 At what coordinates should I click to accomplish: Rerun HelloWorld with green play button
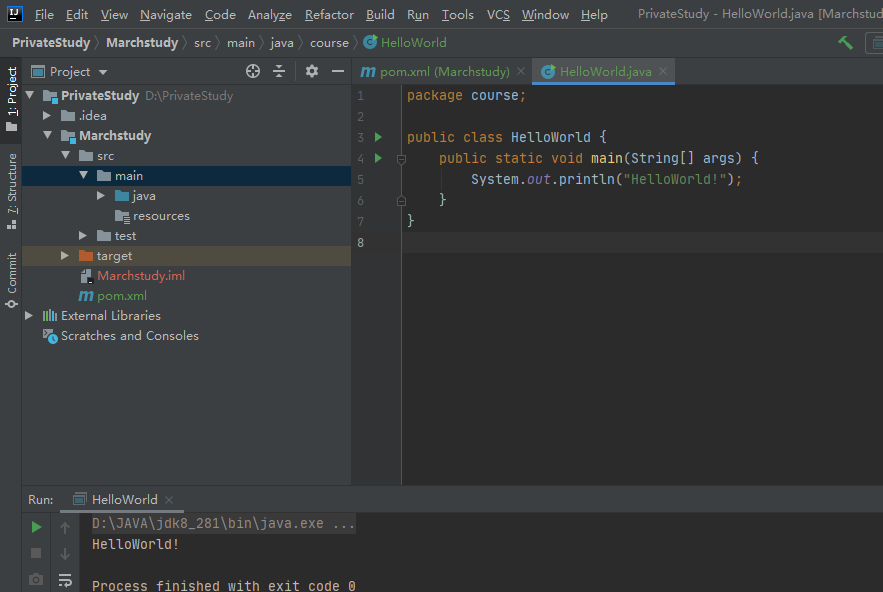(x=36, y=527)
